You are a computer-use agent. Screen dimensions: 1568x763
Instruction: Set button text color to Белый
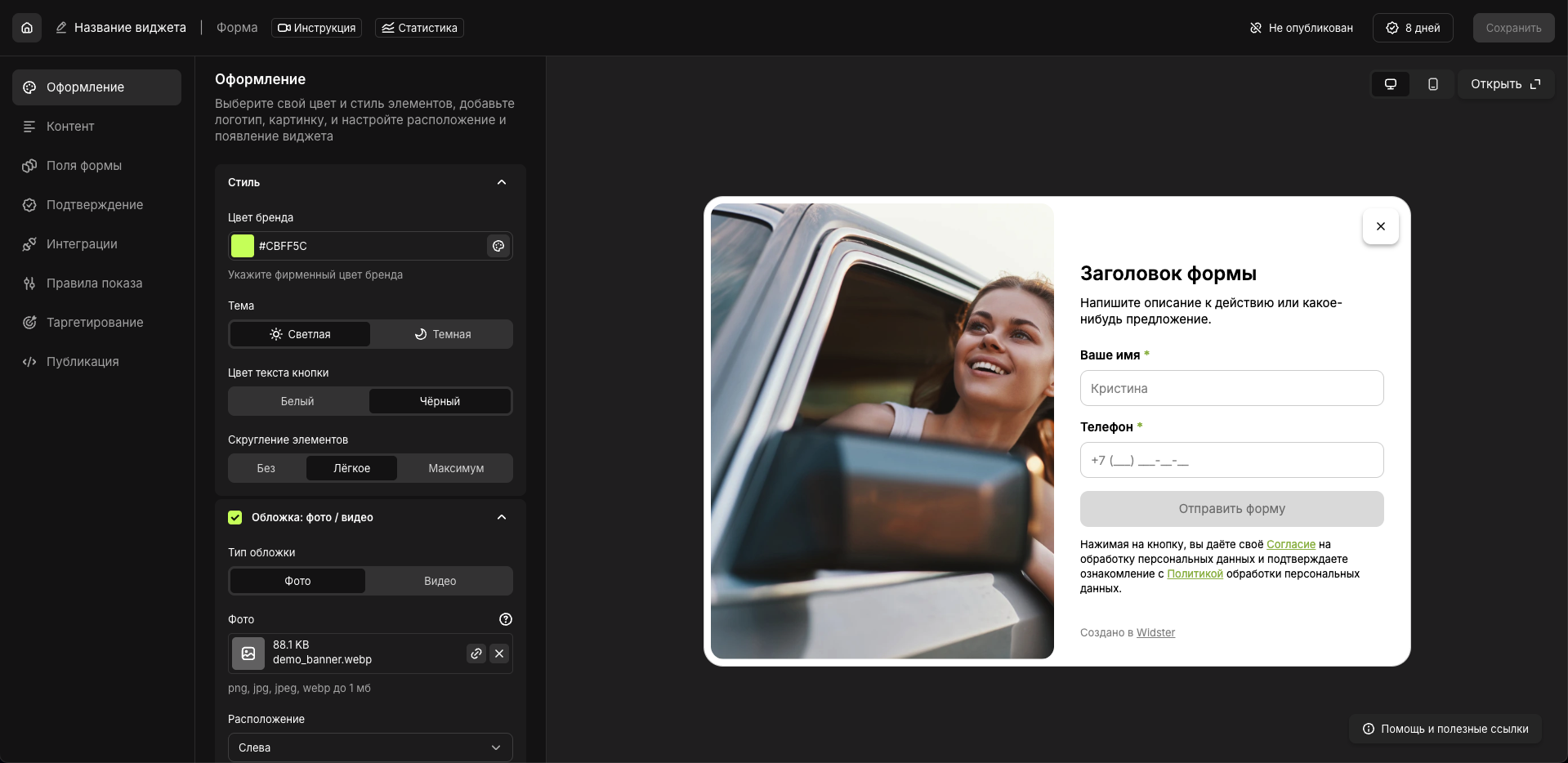297,401
